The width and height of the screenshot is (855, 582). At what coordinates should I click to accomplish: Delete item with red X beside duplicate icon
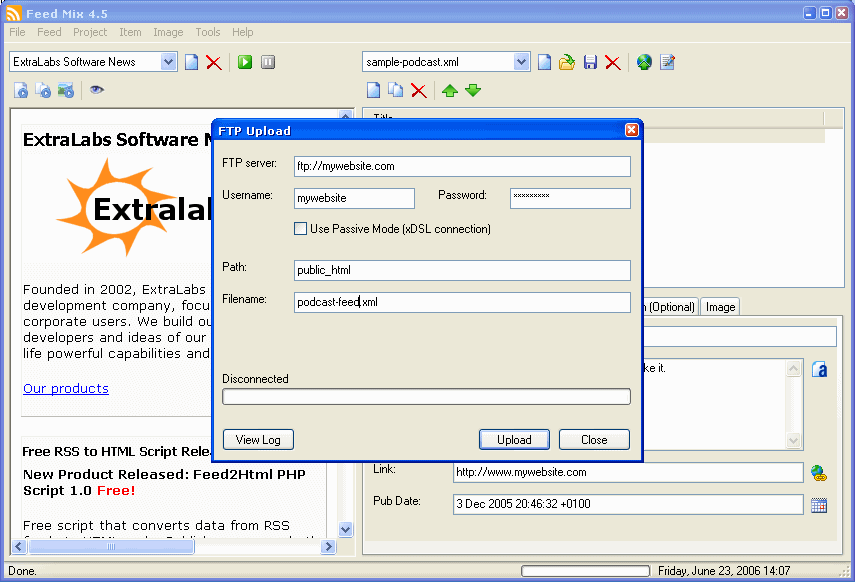(419, 91)
